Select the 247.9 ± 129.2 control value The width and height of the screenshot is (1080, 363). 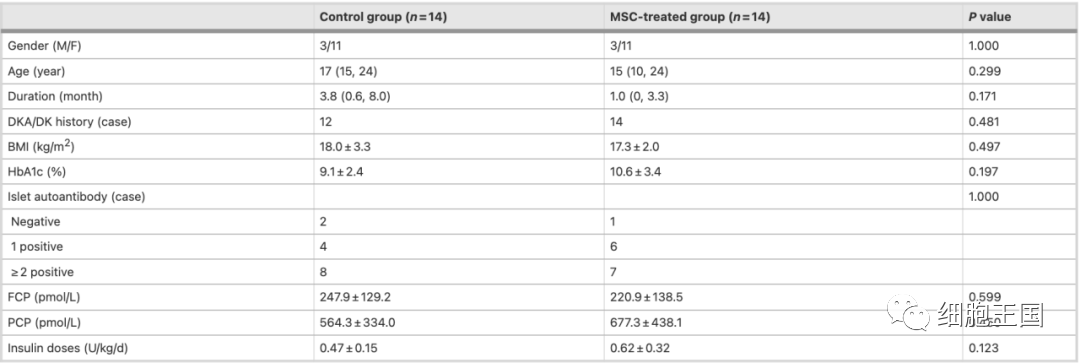(356, 297)
